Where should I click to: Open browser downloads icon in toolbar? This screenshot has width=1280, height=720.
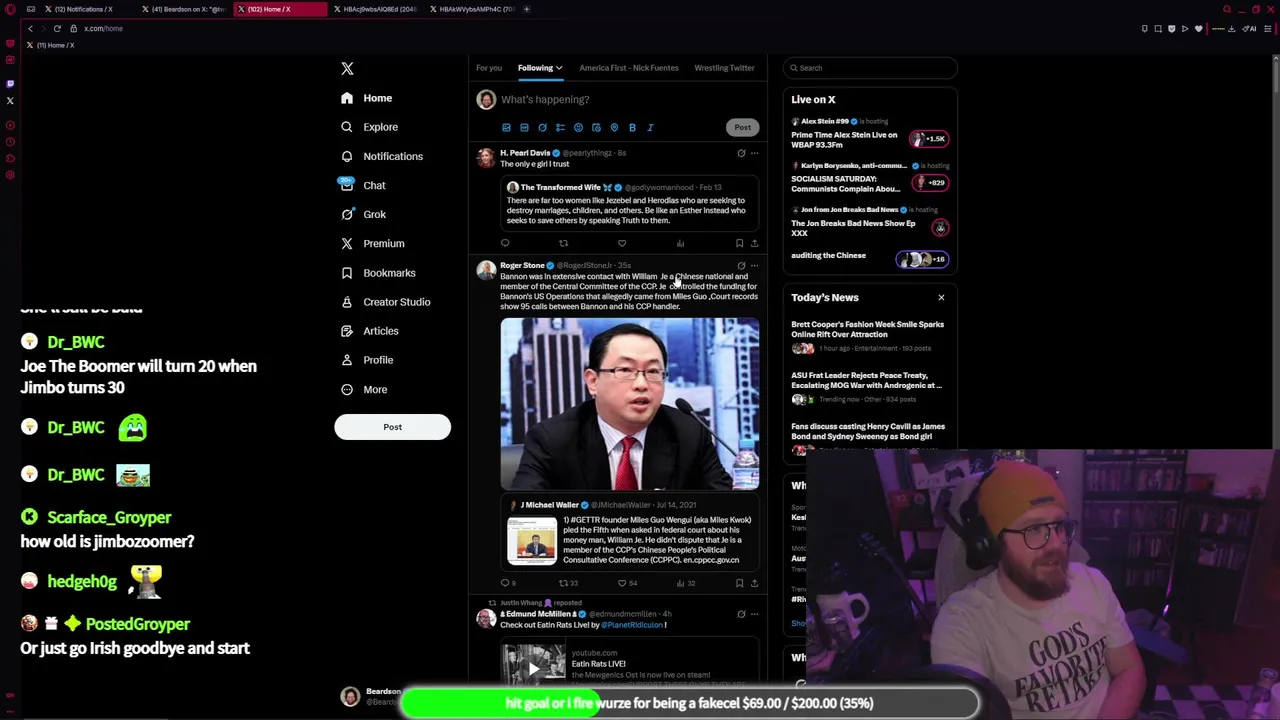click(x=1232, y=28)
